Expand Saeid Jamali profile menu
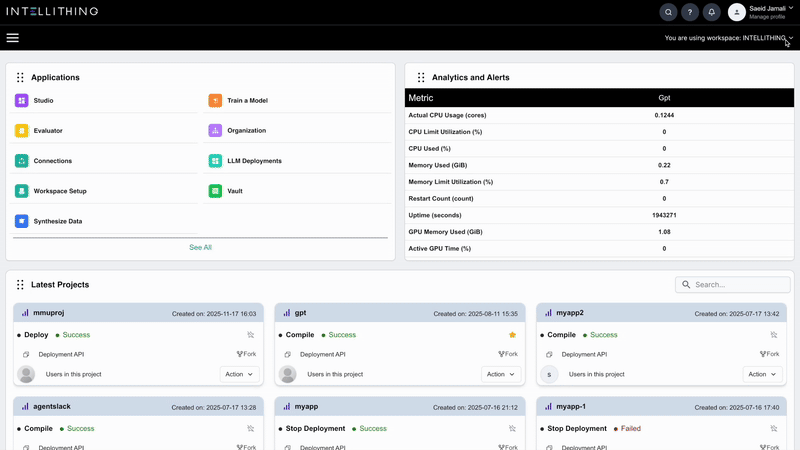Screen dimensions: 800x450 pyautogui.click(x=790, y=8)
